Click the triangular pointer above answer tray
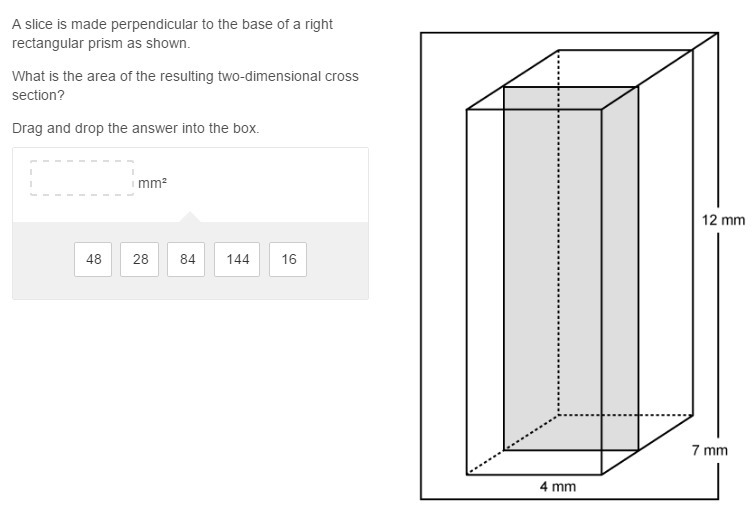This screenshot has width=756, height=510. tap(190, 216)
